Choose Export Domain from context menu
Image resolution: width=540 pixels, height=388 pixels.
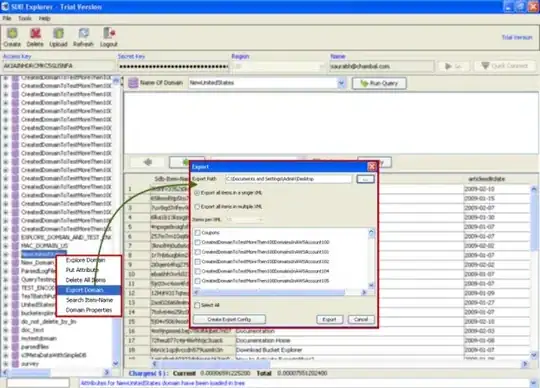pos(89,290)
